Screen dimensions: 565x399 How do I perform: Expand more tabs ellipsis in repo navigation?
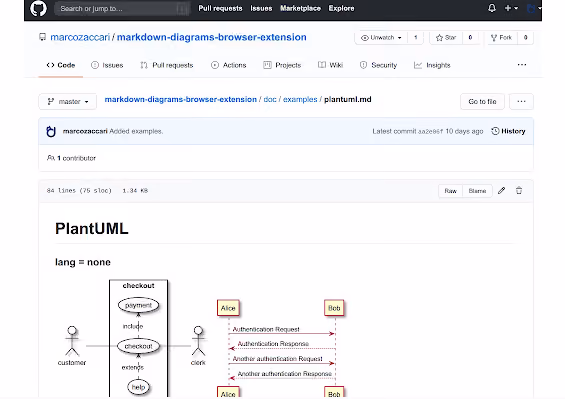[x=522, y=65]
